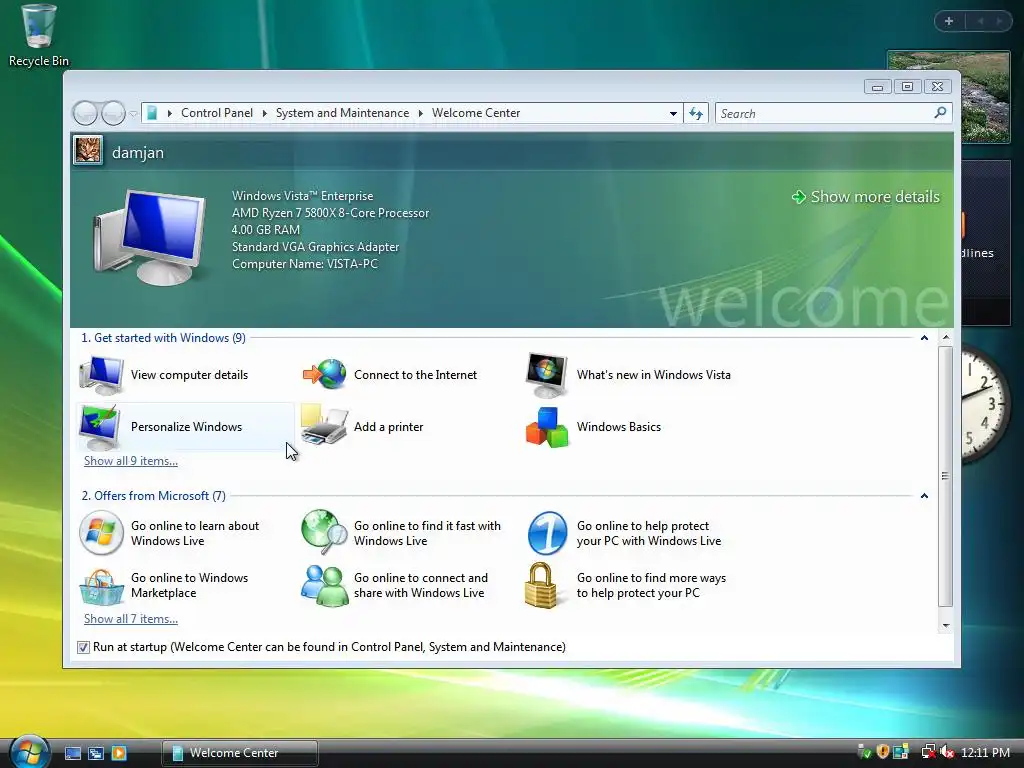Click the damjan user account picture

(x=88, y=151)
